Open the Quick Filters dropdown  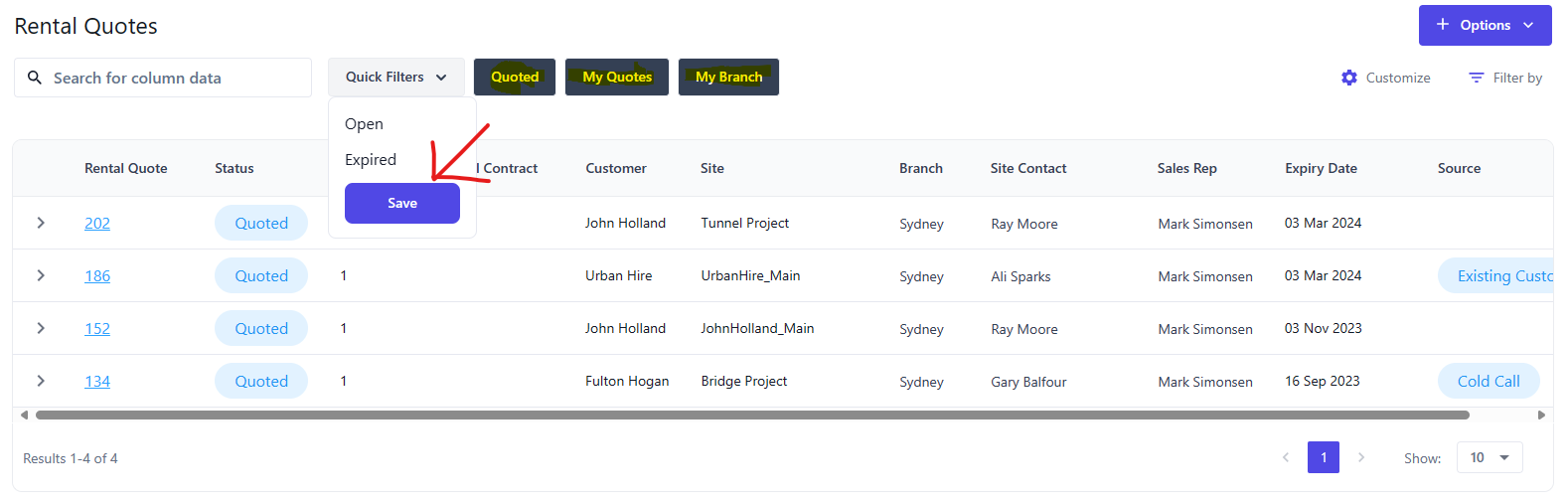[x=395, y=77]
